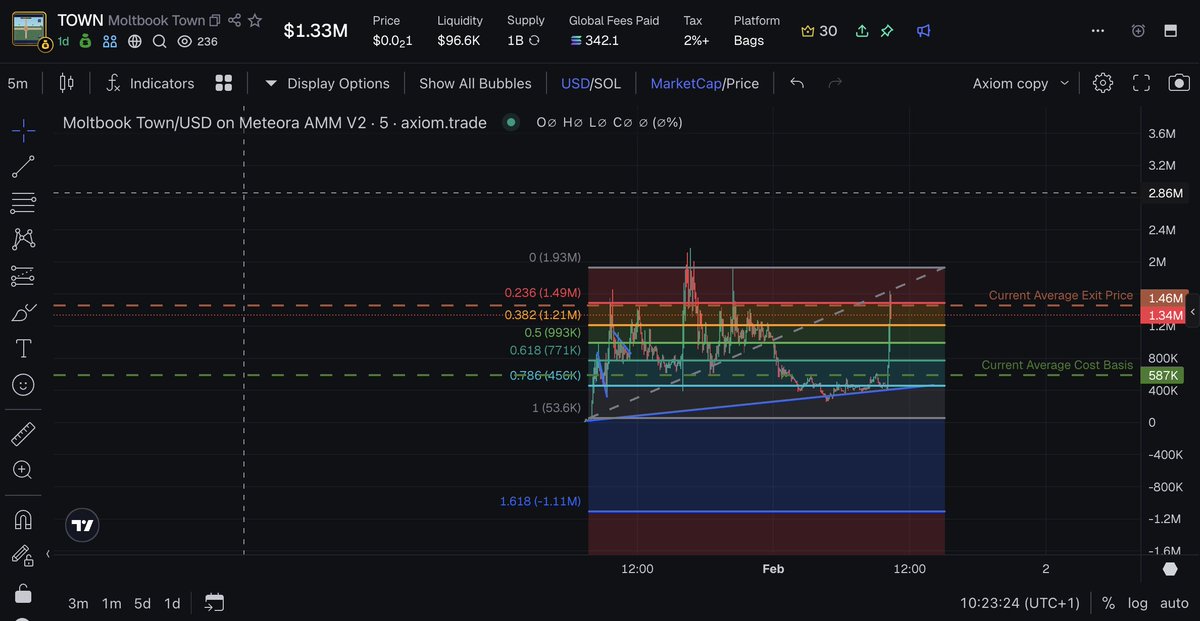Toggle auto scale mode
The width and height of the screenshot is (1200, 621).
pos(1174,603)
